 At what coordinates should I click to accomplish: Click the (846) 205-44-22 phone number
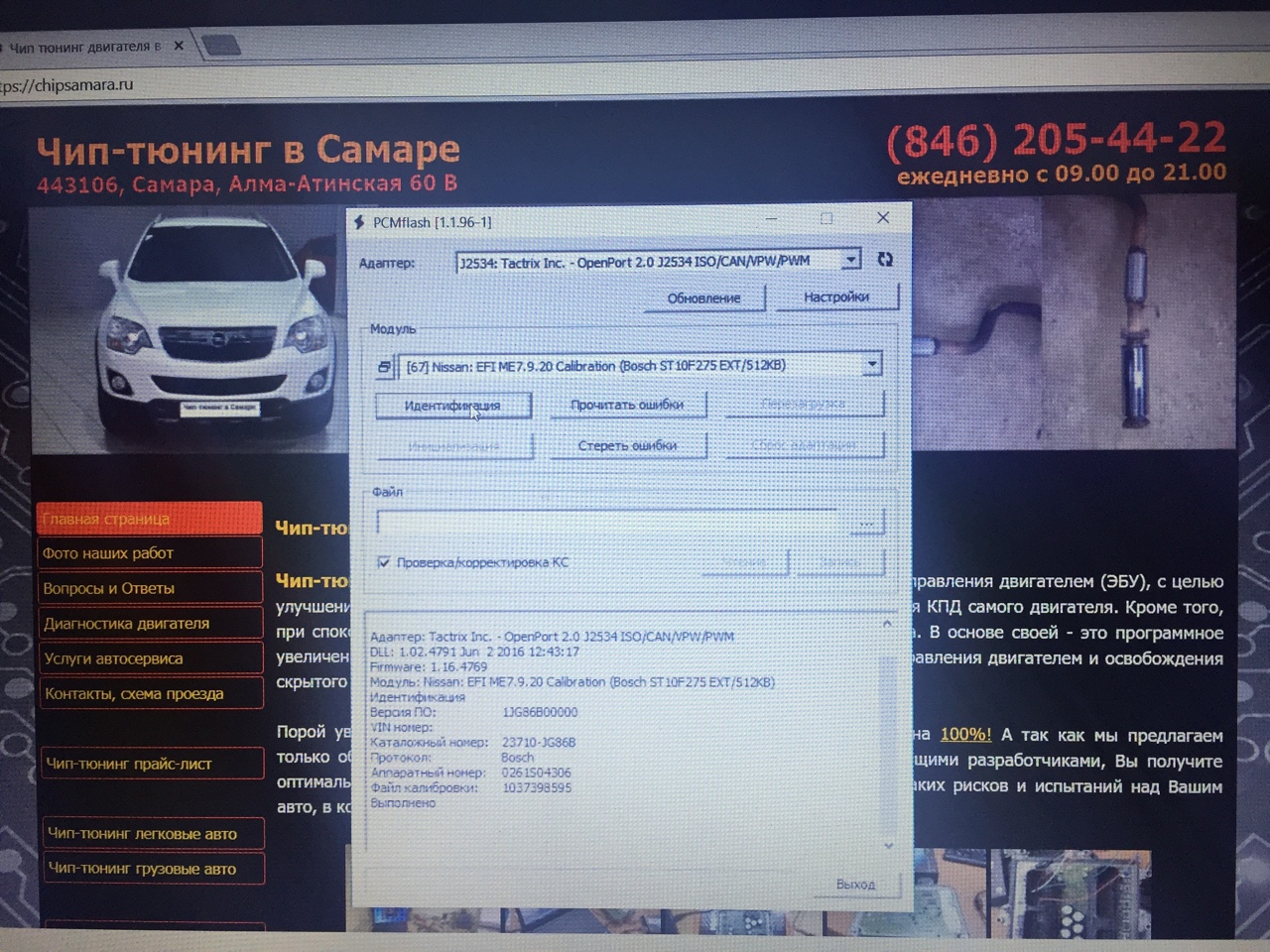click(1056, 139)
